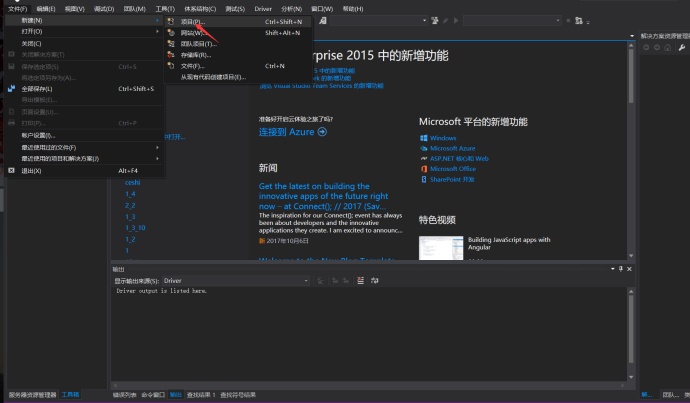Click the Clear All output icon
690x403 pixels.
(x=360, y=280)
